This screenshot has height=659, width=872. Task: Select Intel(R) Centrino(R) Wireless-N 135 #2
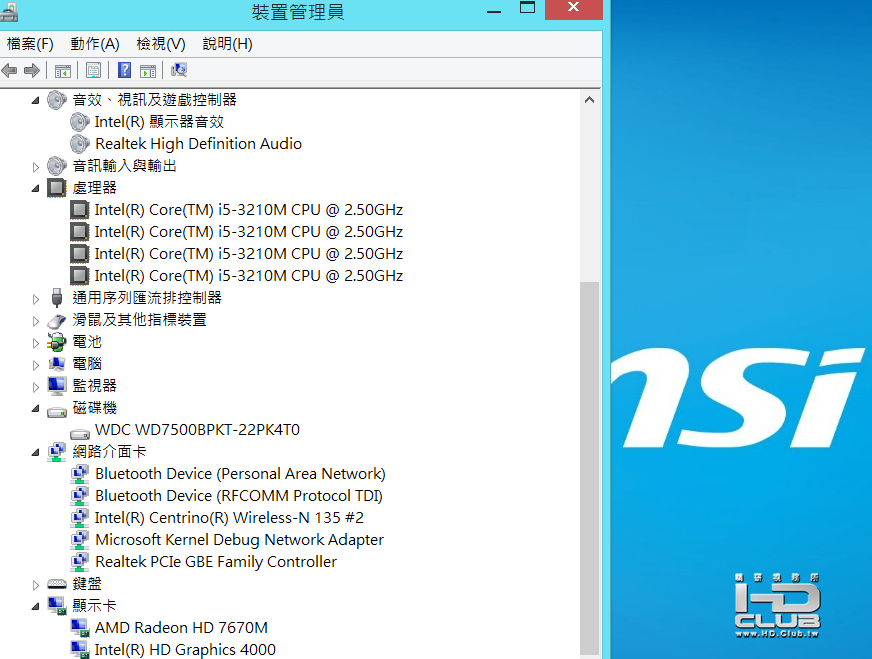click(x=229, y=518)
